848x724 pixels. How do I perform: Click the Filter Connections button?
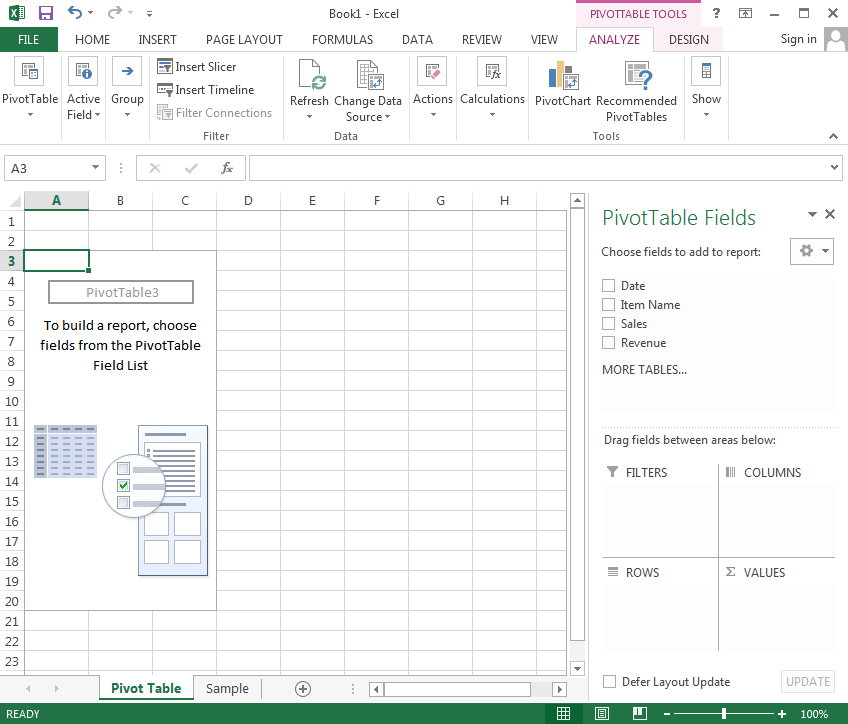tap(214, 112)
